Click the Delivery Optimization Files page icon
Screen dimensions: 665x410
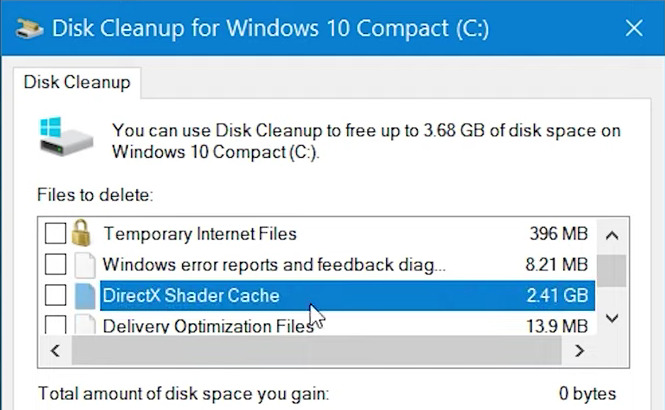84,324
